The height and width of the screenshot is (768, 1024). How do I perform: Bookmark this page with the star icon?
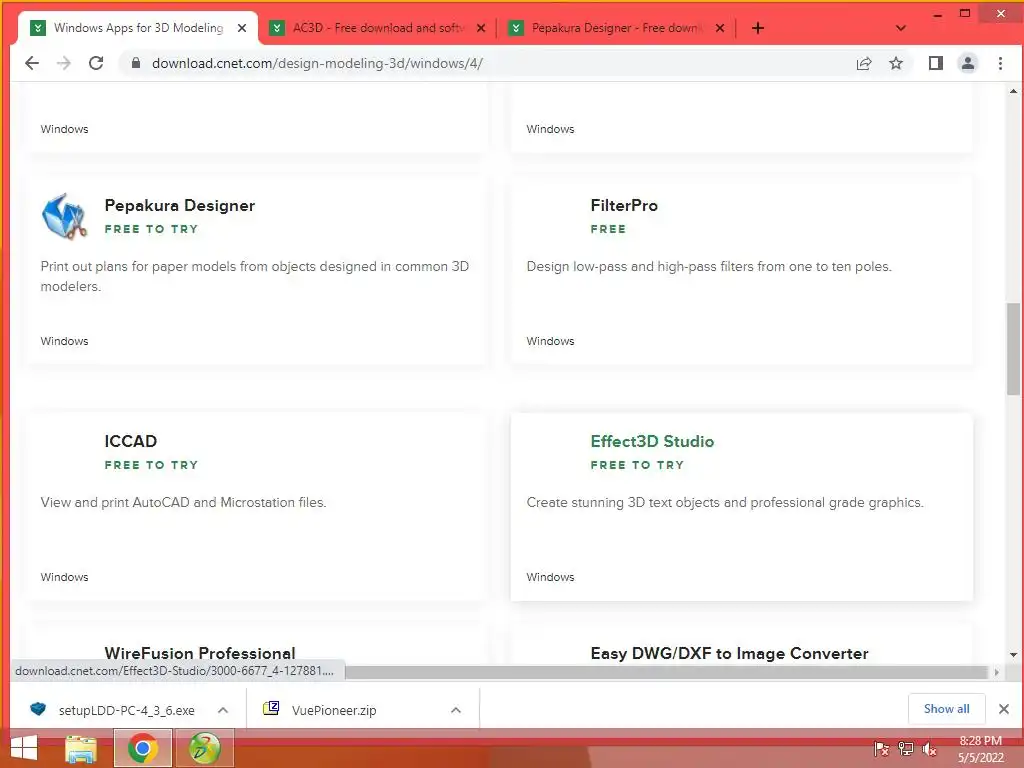click(896, 63)
